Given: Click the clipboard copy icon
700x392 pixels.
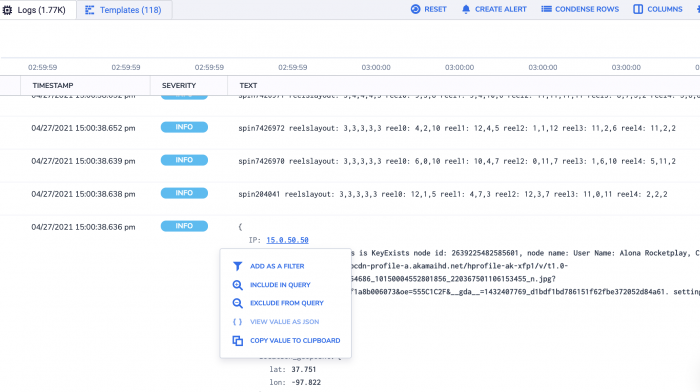Looking at the screenshot, I should tap(238, 341).
